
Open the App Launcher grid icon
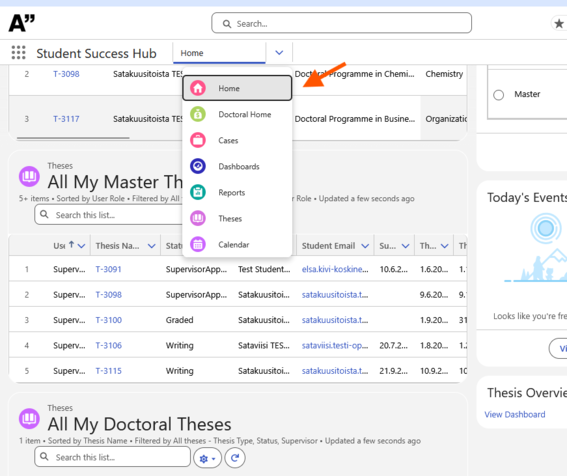pos(18,52)
